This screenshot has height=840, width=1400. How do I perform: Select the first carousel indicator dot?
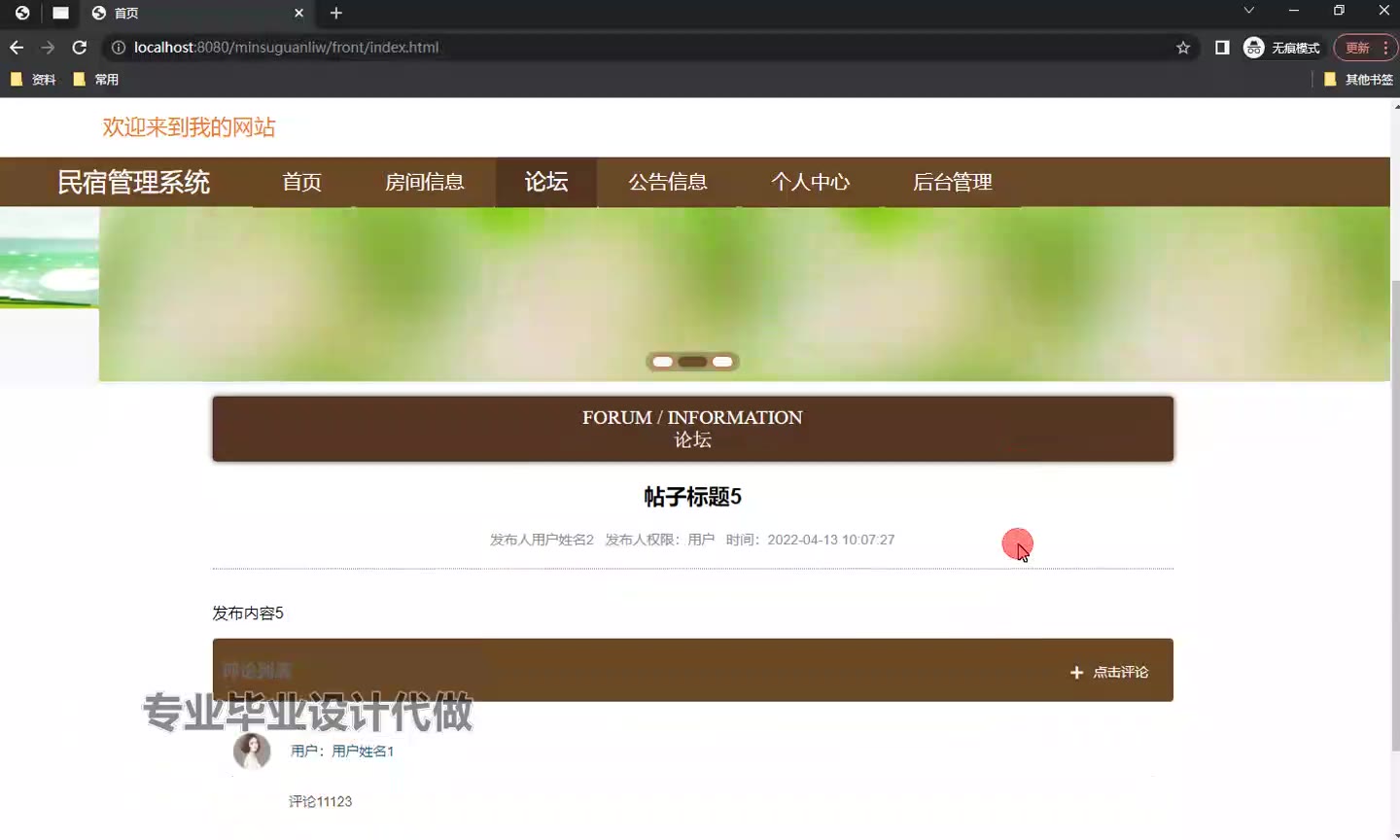point(663,362)
